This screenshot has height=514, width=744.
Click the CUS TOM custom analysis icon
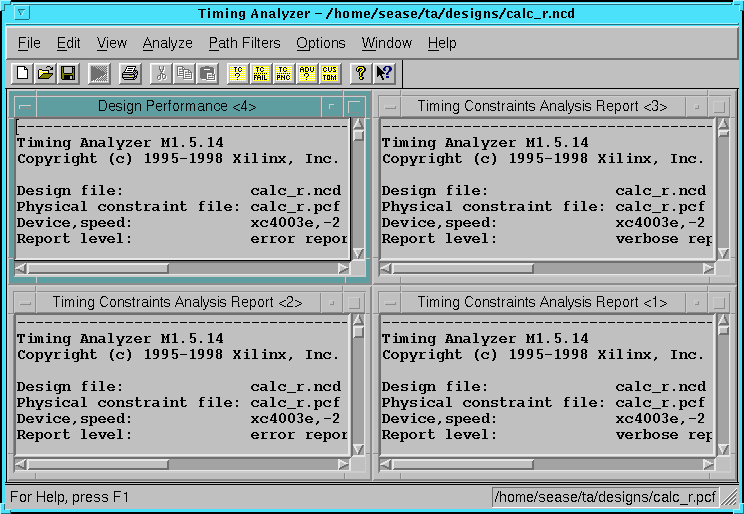(329, 73)
